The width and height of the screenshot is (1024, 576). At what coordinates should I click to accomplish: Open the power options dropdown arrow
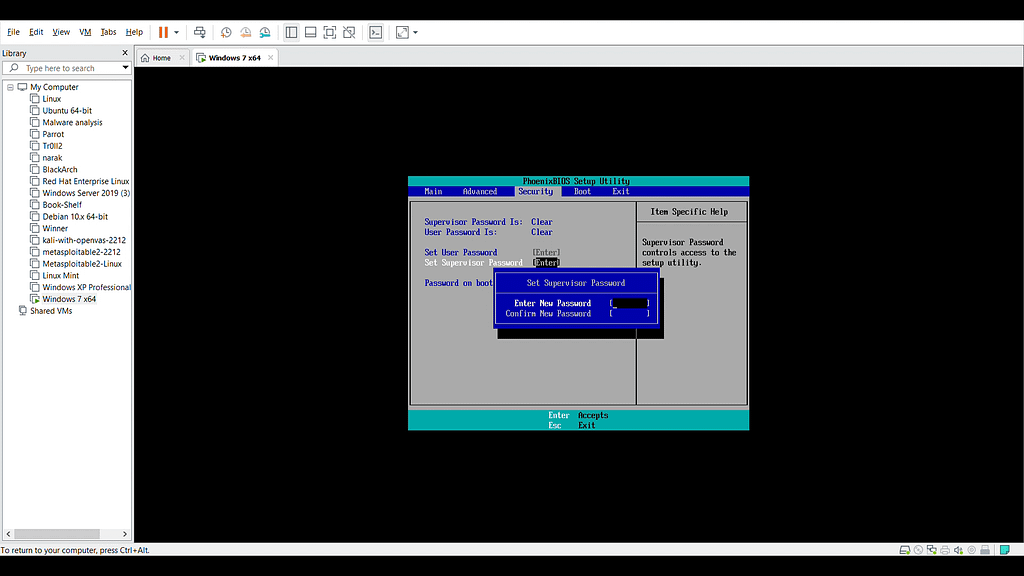[176, 32]
